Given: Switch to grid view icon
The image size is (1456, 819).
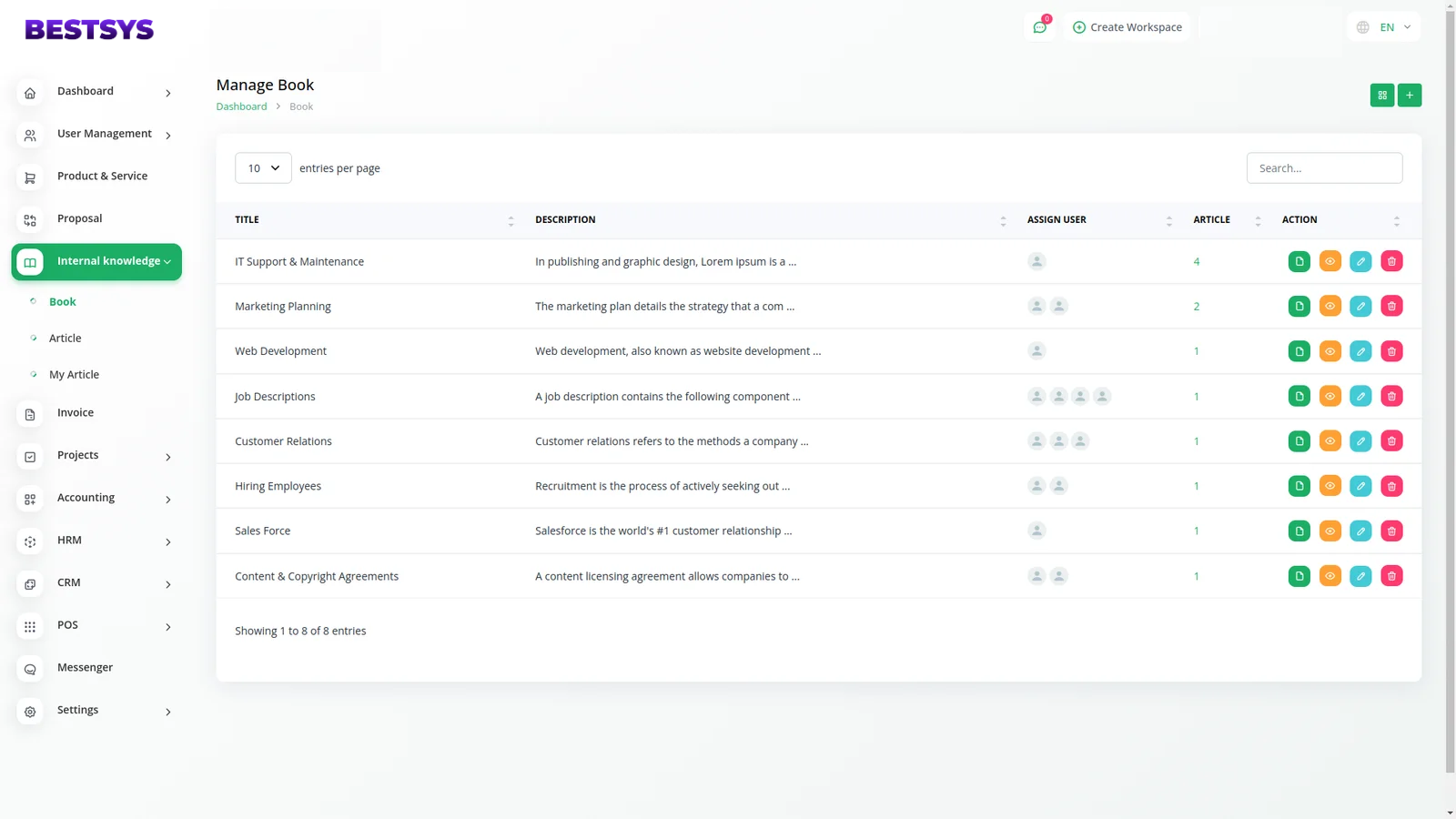Looking at the screenshot, I should coord(1381,96).
